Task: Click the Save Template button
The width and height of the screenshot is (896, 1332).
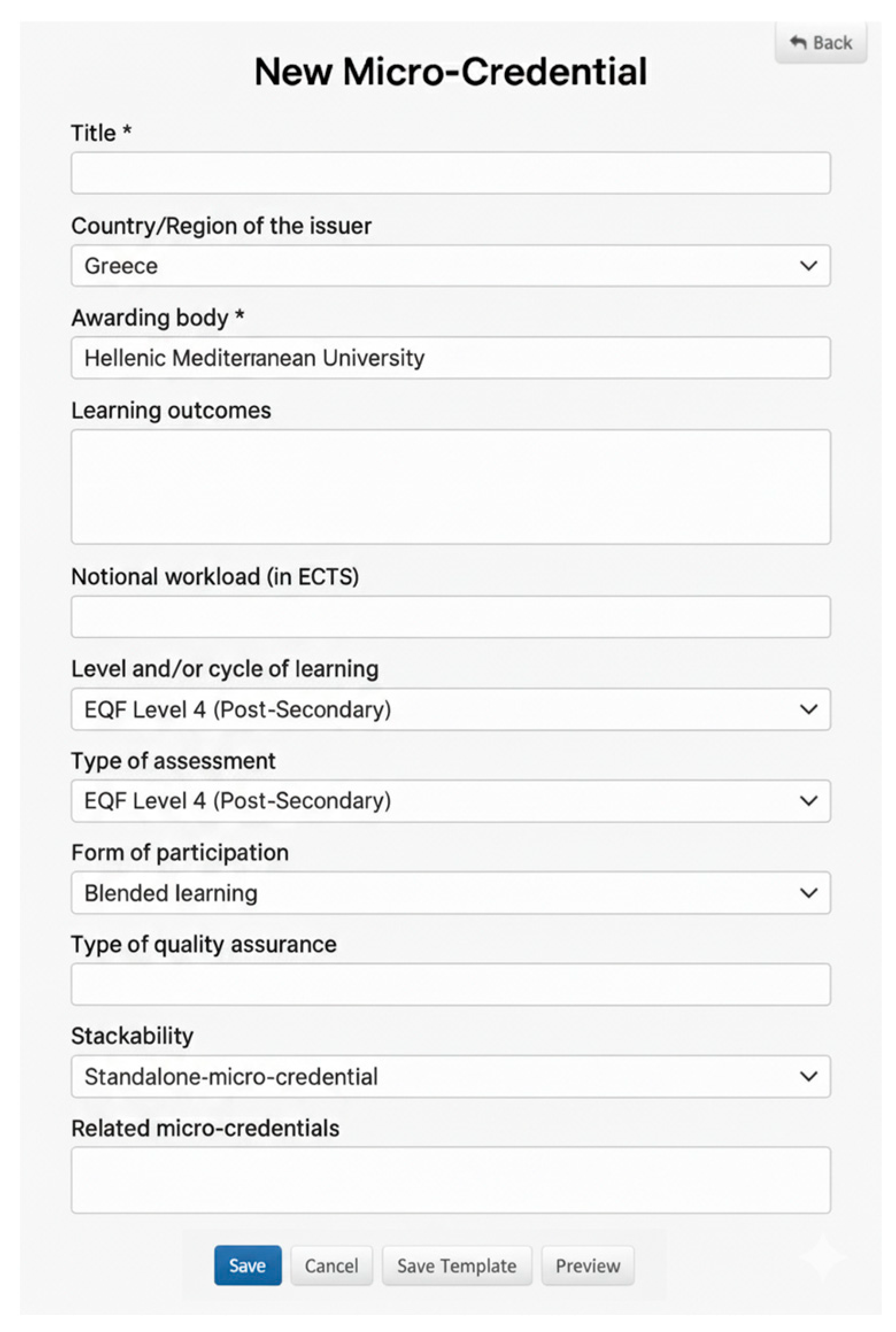Action: [x=457, y=1265]
